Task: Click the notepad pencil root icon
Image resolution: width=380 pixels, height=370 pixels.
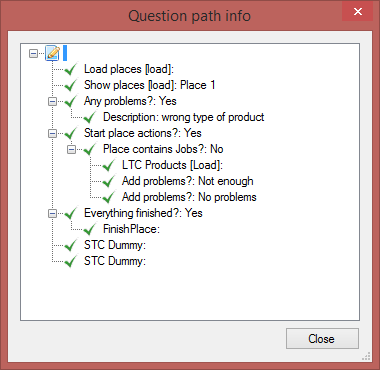Action: tap(53, 53)
